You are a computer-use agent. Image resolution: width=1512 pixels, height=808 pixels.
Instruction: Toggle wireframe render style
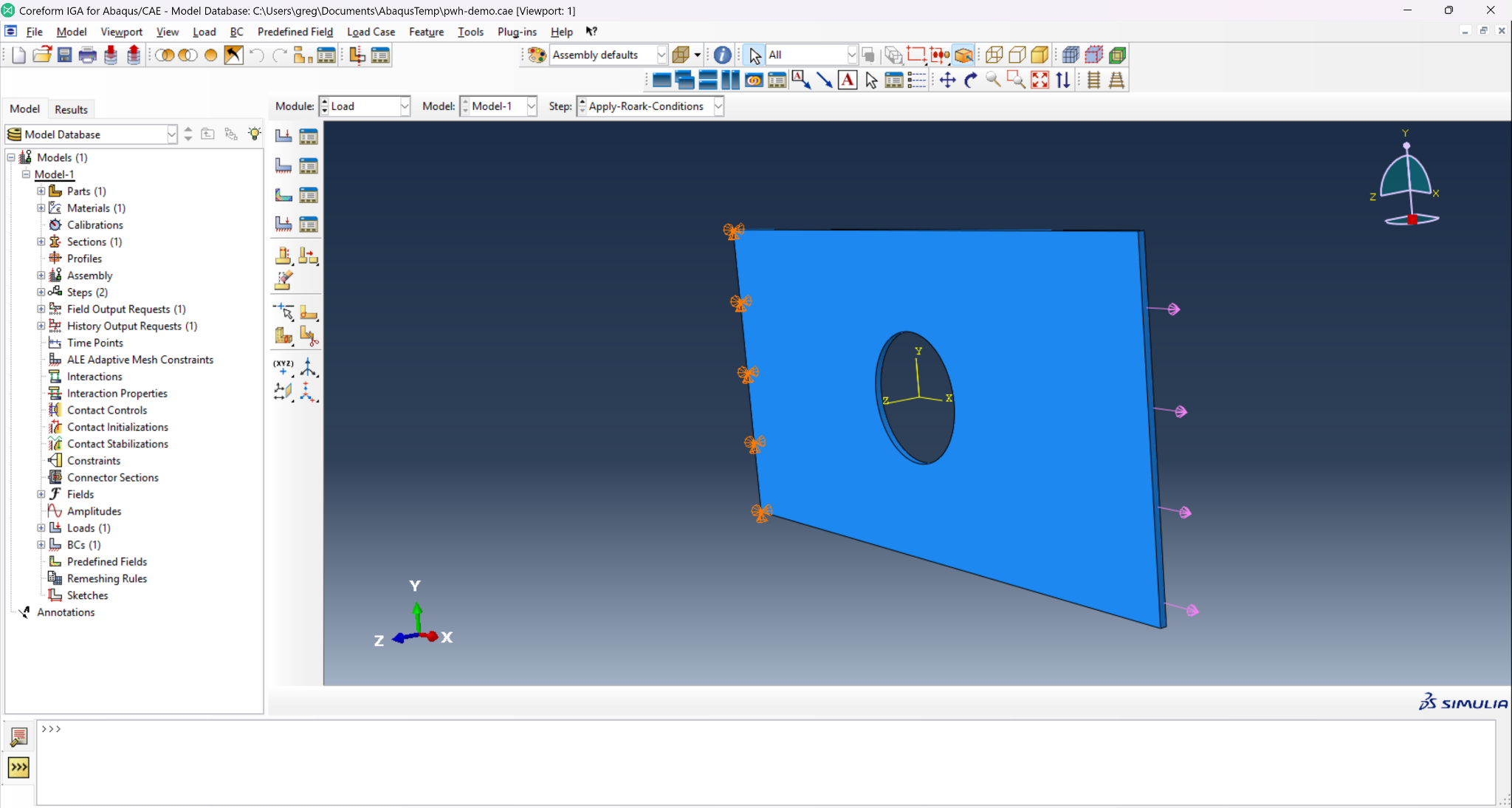(x=994, y=55)
